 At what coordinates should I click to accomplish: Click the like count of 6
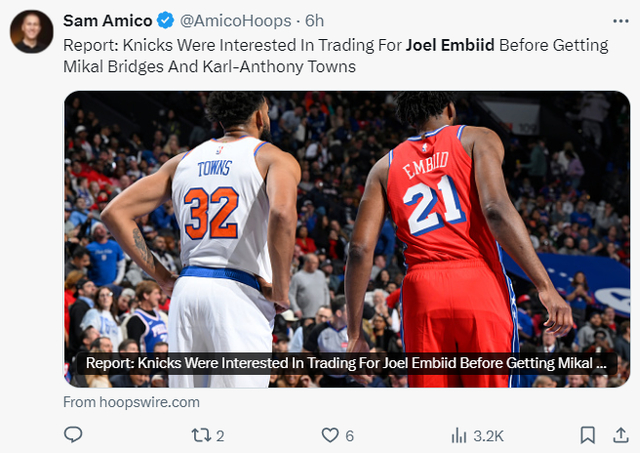[350, 436]
